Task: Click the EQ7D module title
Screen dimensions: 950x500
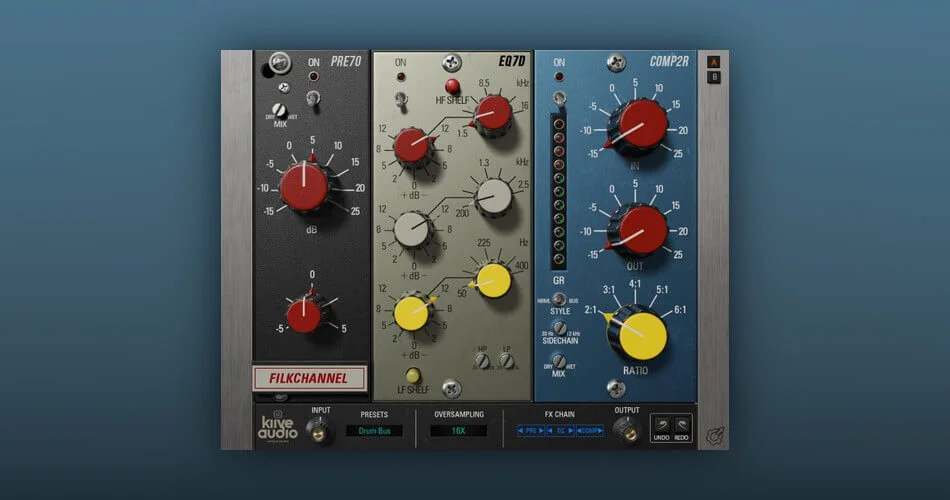Action: click(x=512, y=61)
